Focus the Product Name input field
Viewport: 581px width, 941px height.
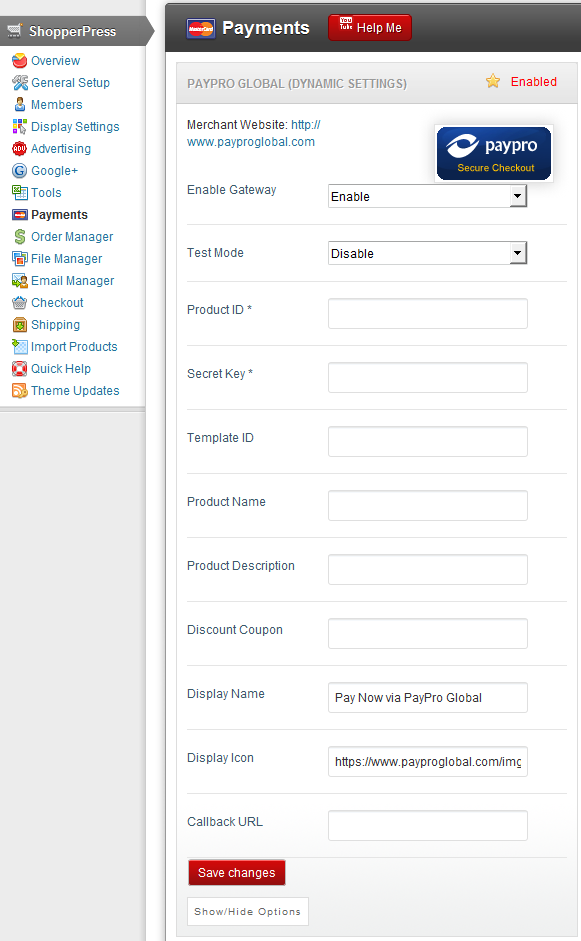pyautogui.click(x=427, y=505)
